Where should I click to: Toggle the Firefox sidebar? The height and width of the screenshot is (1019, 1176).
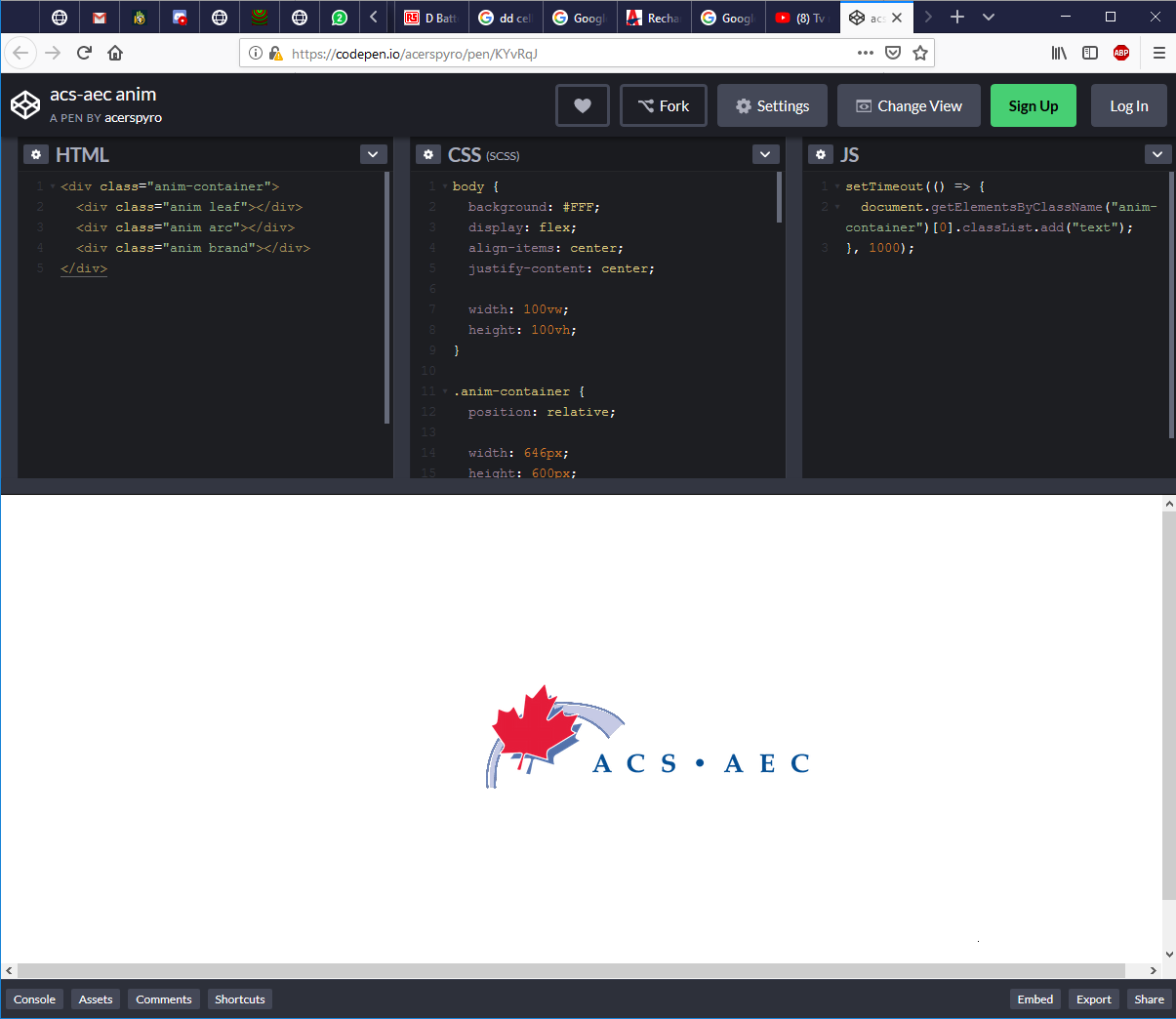[1090, 53]
